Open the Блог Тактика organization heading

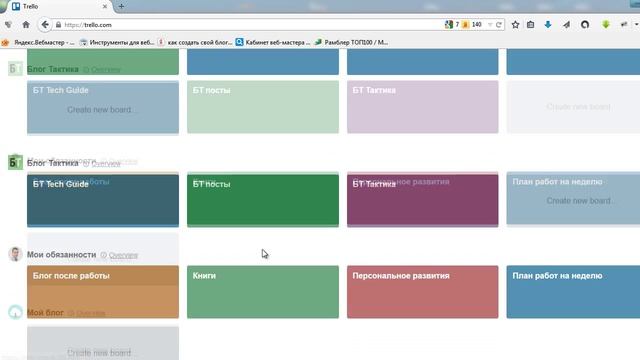[53, 163]
